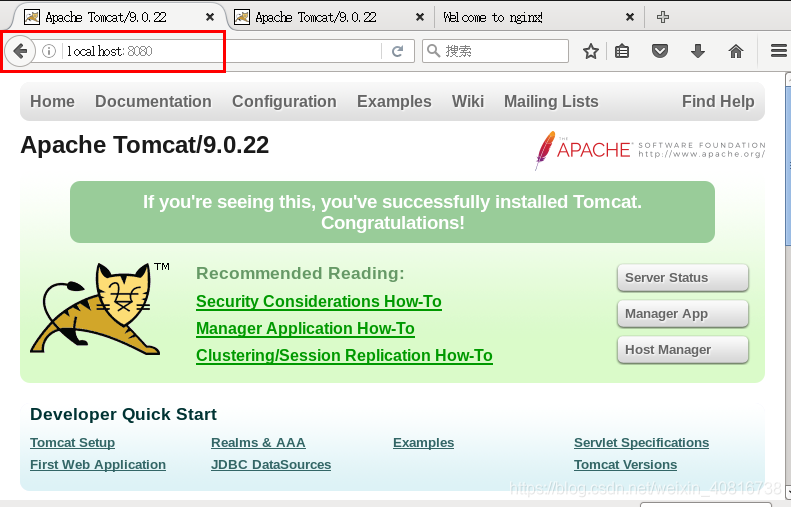Close the Welcome to nginx tab
The image size is (791, 507).
(x=630, y=17)
